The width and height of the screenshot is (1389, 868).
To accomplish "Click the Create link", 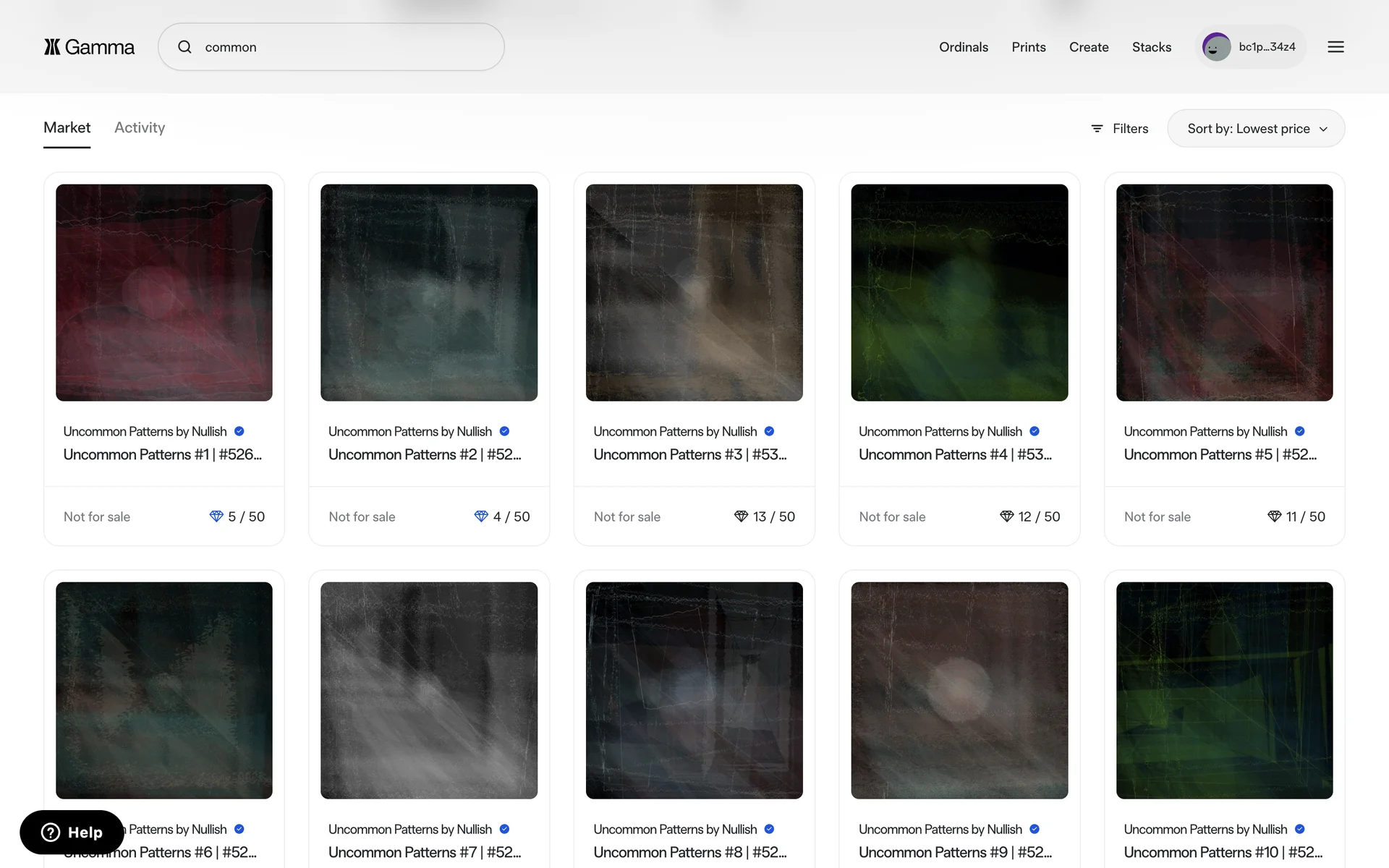I will point(1088,47).
